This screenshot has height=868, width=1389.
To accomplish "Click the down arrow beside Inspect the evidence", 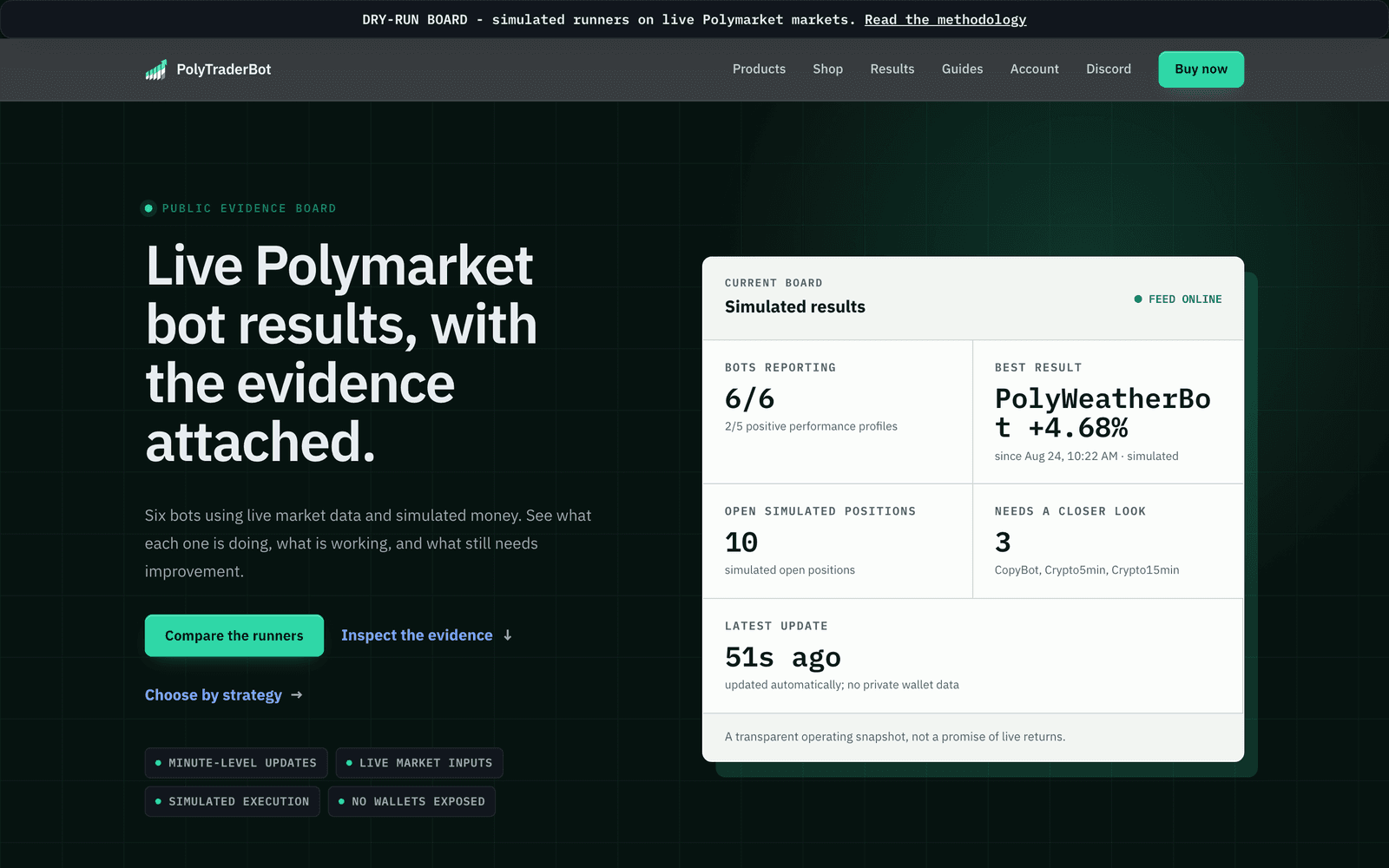I will pyautogui.click(x=508, y=635).
